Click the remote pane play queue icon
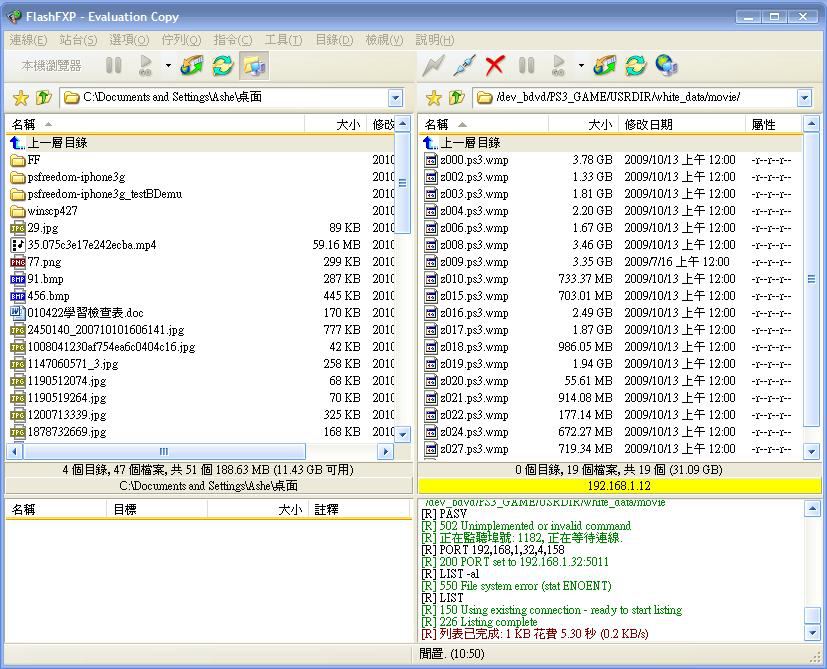Screen dimensions: 827x669 coord(558,65)
